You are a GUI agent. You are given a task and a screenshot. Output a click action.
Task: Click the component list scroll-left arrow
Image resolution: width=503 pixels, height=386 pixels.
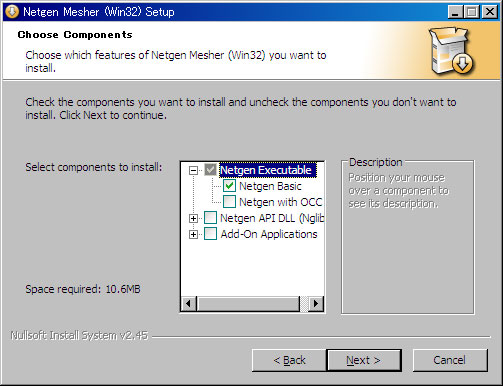[x=189, y=303]
